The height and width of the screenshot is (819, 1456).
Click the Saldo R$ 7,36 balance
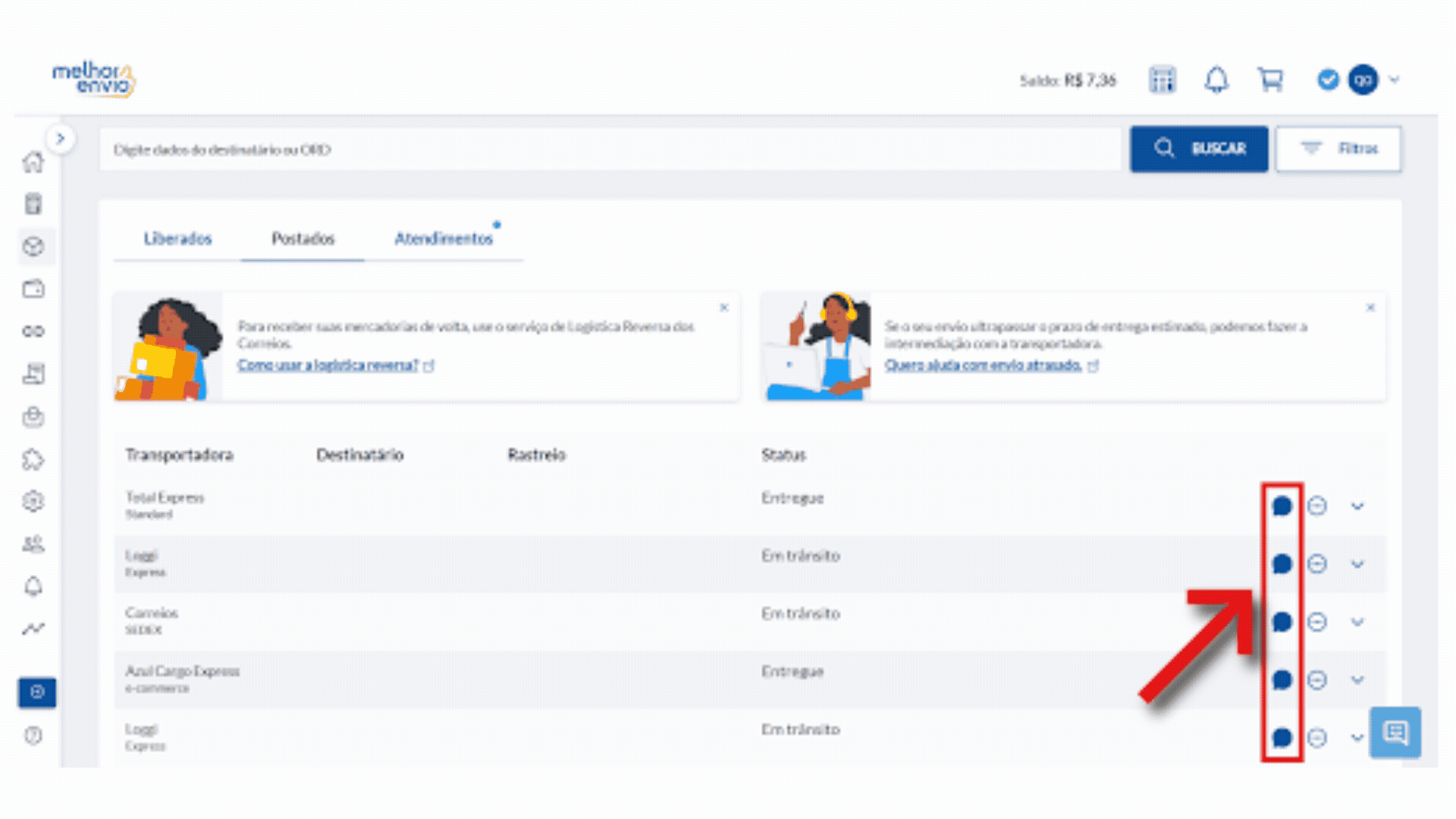1068,80
